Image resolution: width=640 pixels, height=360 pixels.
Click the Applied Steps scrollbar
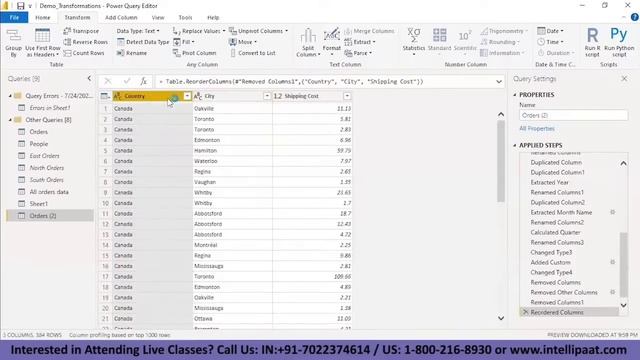(623, 264)
